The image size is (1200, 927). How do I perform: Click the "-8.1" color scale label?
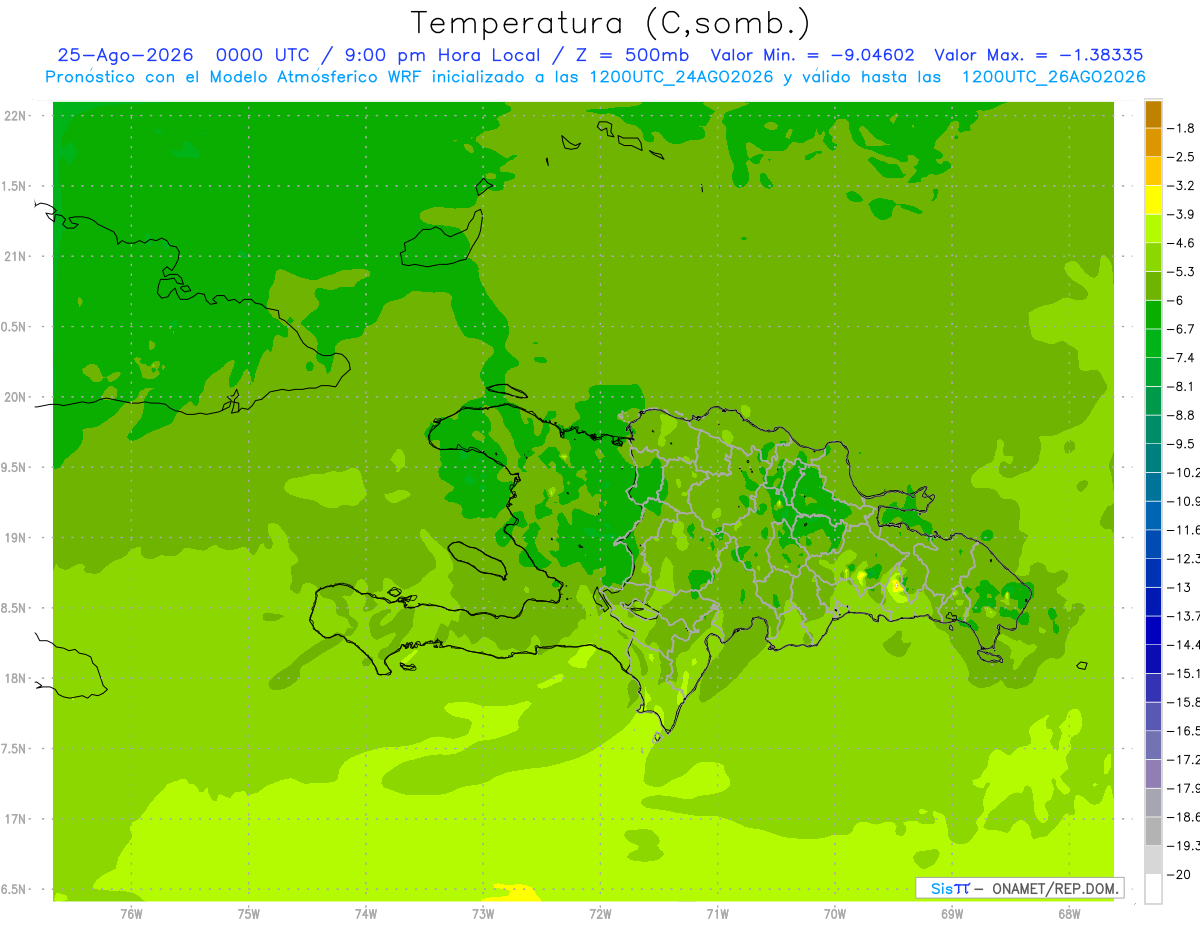[1181, 386]
